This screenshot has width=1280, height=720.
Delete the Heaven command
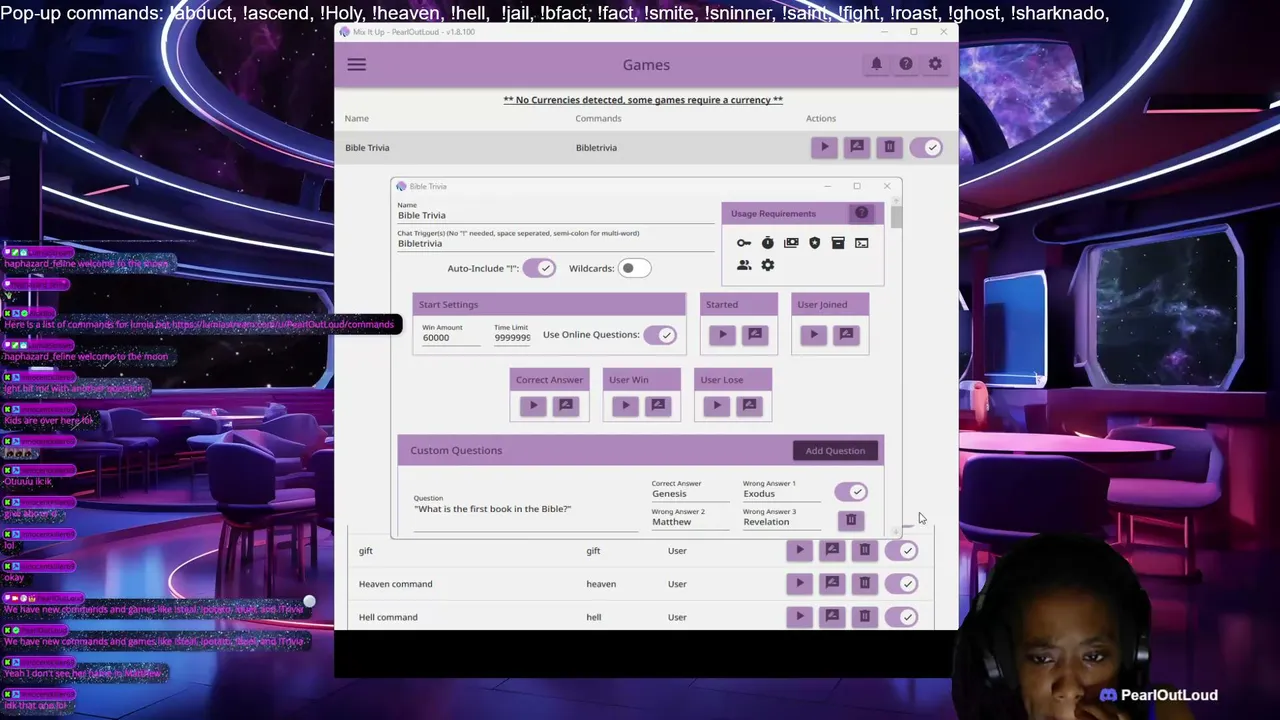click(865, 583)
